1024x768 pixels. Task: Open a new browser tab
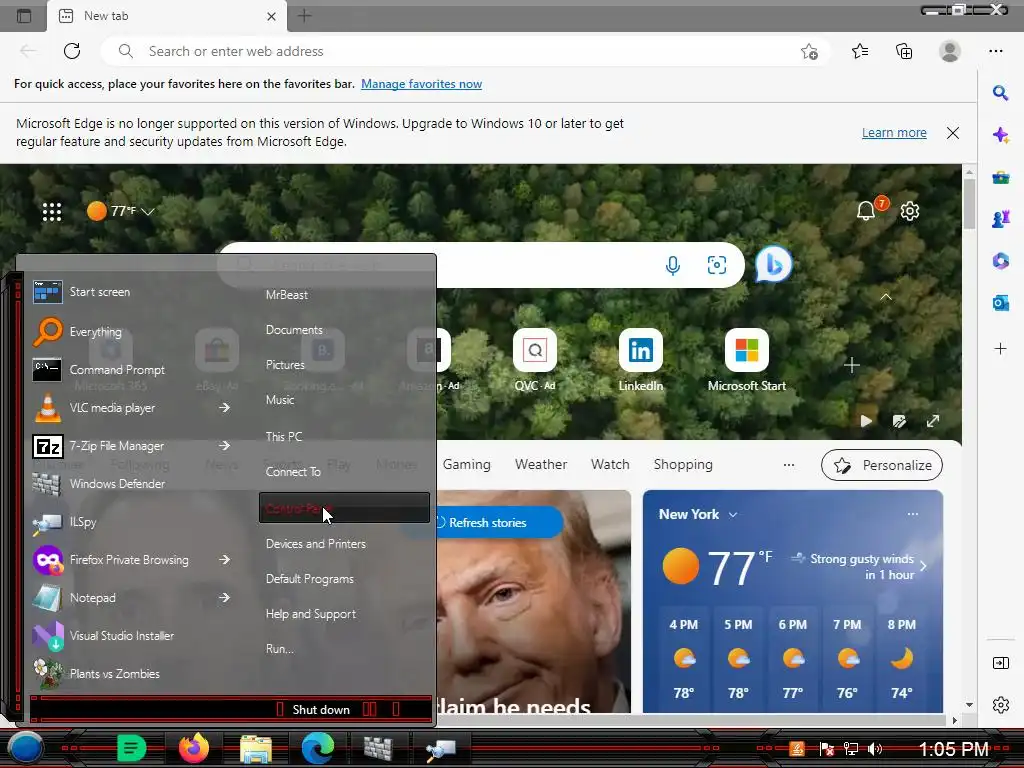tap(304, 16)
